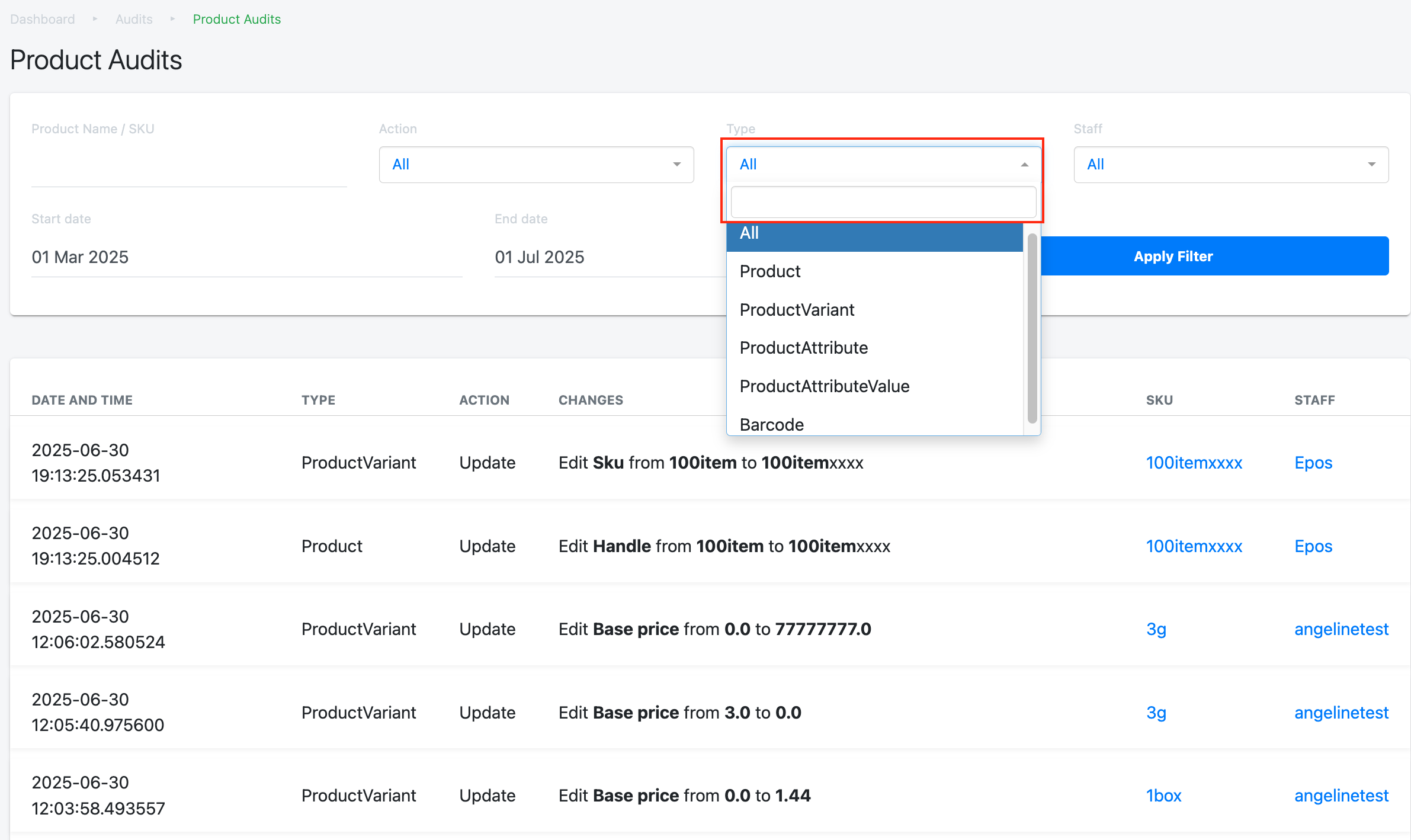1411x840 pixels.
Task: Open first row's Epos staff link
Action: 1313,463
